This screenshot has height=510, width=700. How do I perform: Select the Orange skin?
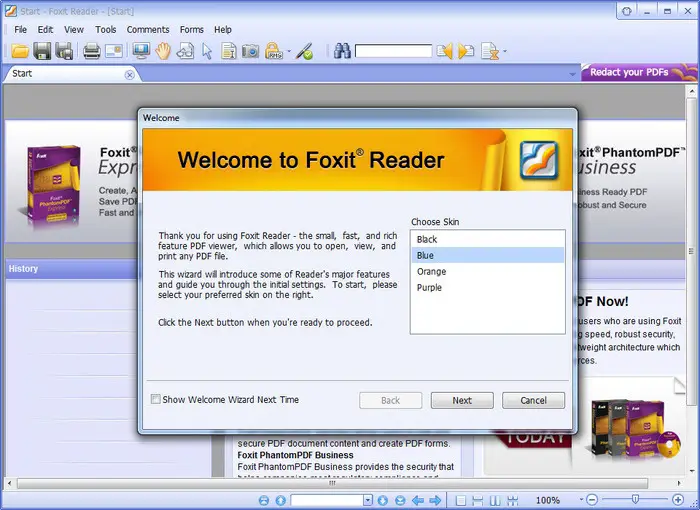[488, 272]
